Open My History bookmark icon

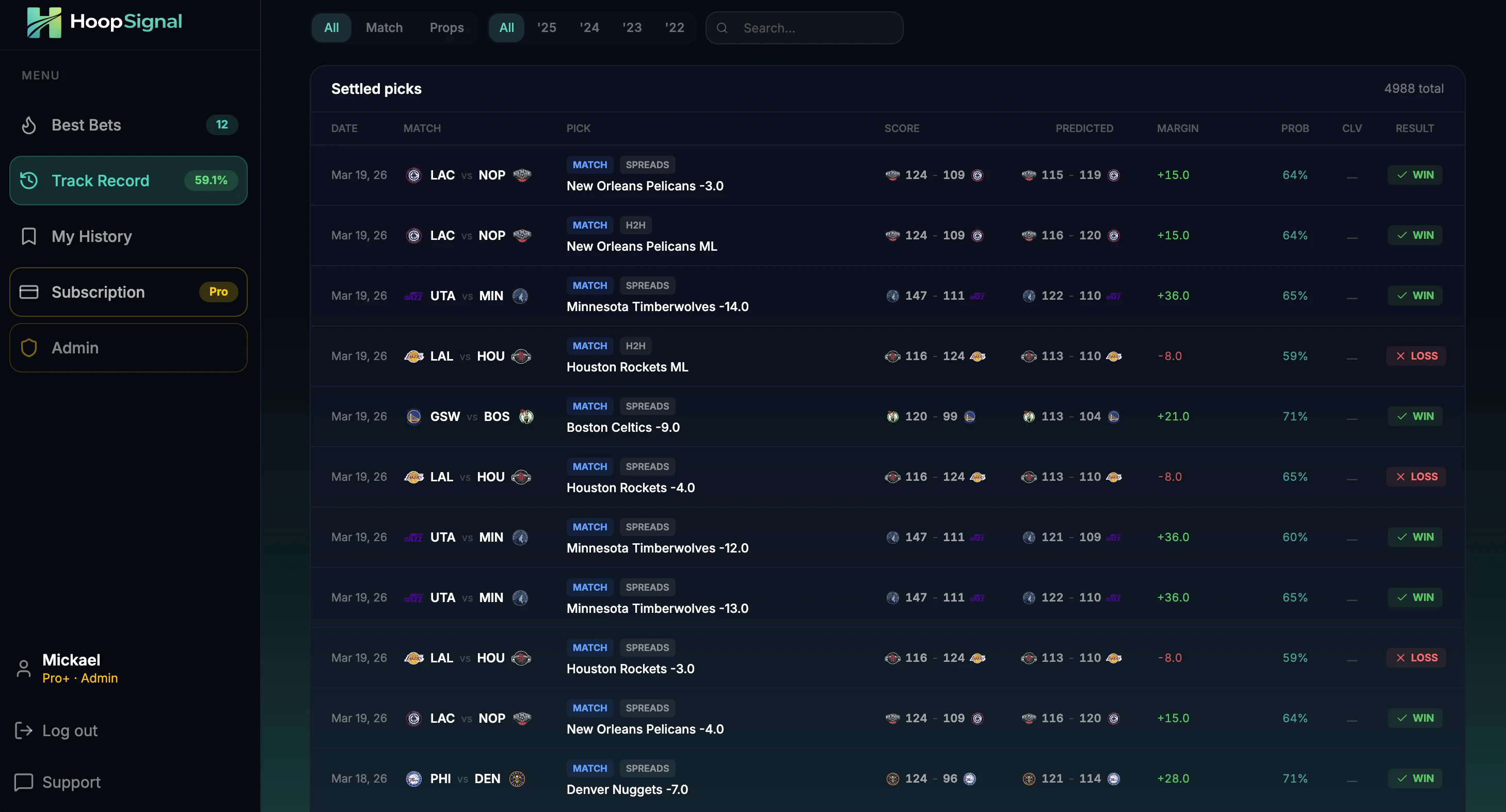(x=29, y=236)
